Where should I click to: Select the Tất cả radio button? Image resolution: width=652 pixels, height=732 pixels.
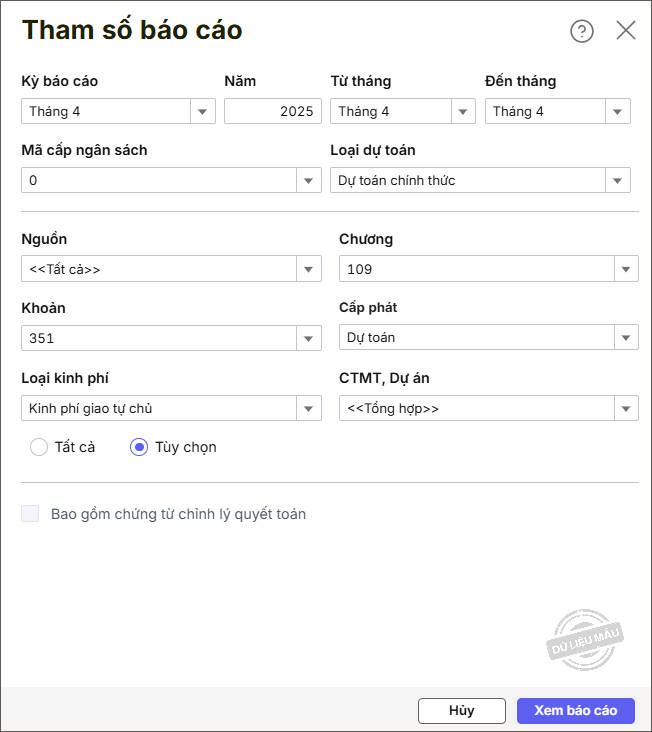coord(39,447)
